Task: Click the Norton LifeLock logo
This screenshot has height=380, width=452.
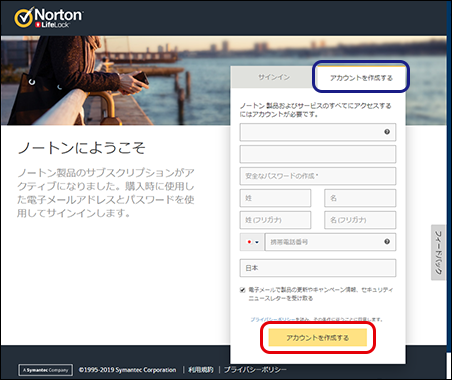Action: [49, 18]
